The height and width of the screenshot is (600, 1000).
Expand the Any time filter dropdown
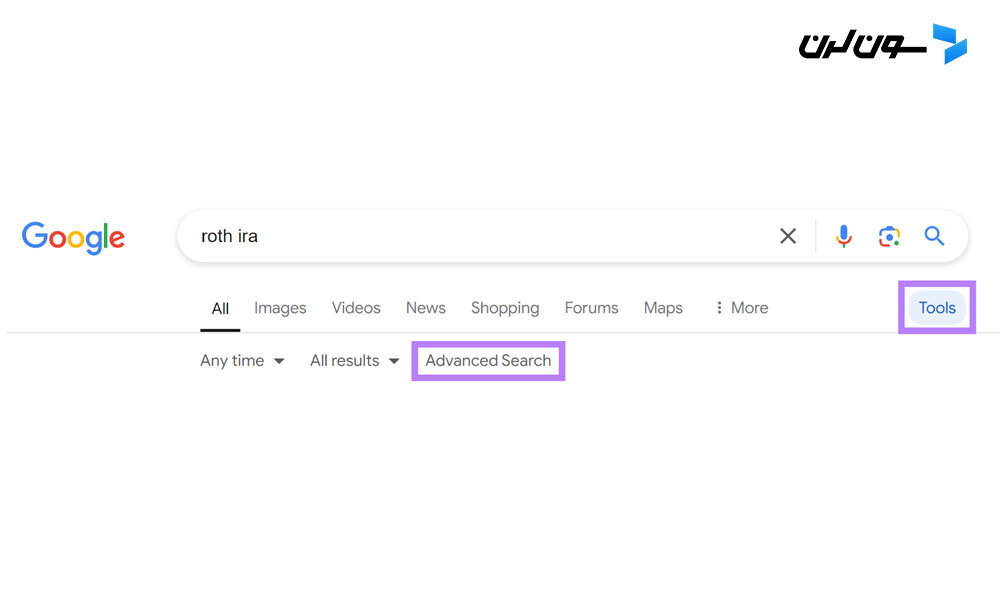tap(242, 361)
